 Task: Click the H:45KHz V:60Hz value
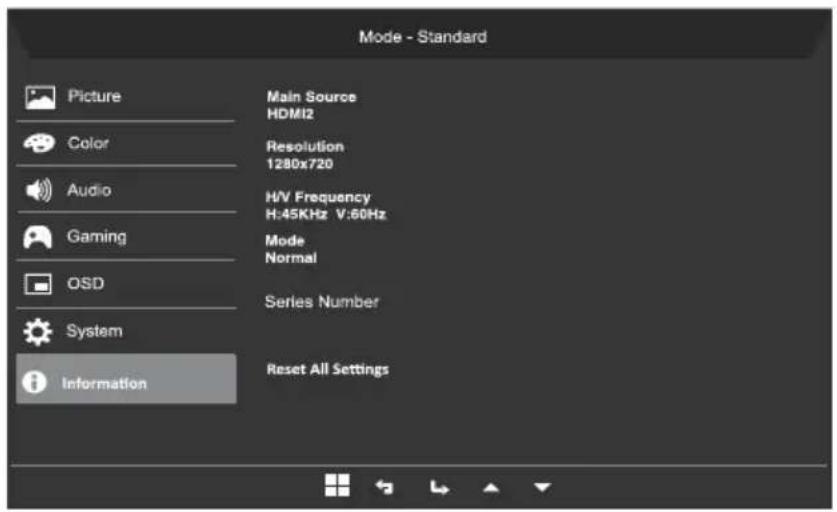(326, 214)
